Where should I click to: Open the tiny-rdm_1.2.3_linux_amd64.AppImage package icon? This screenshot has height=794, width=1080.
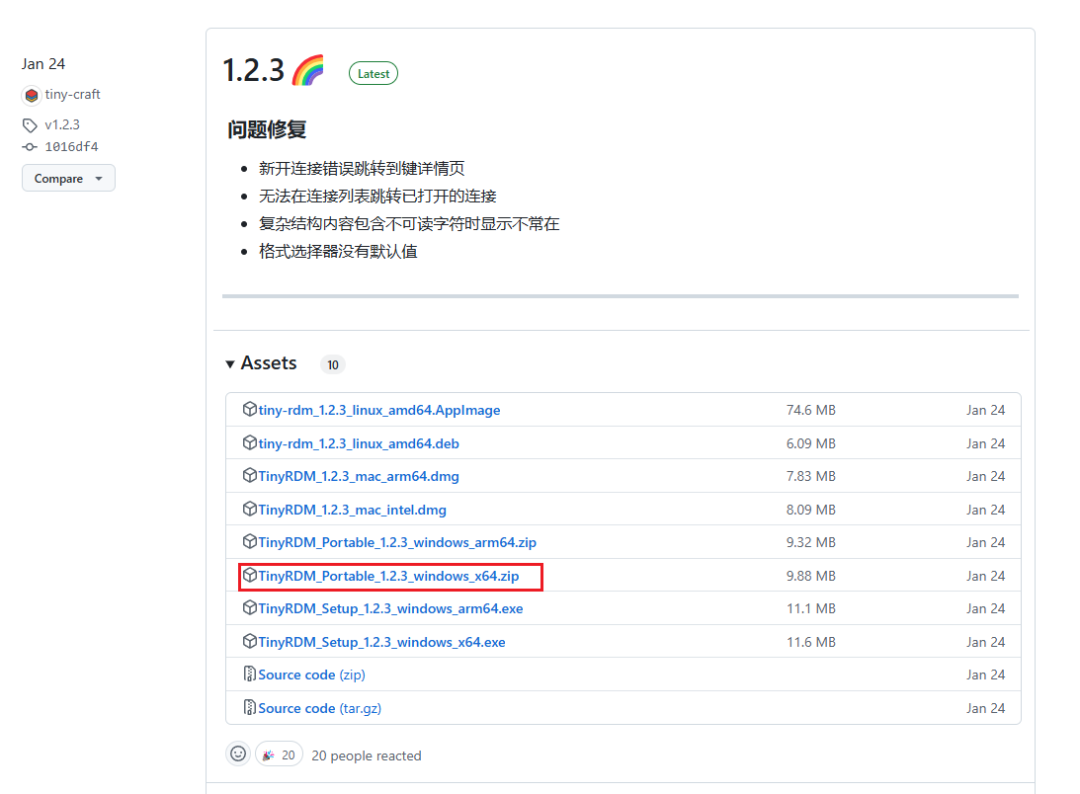[250, 409]
